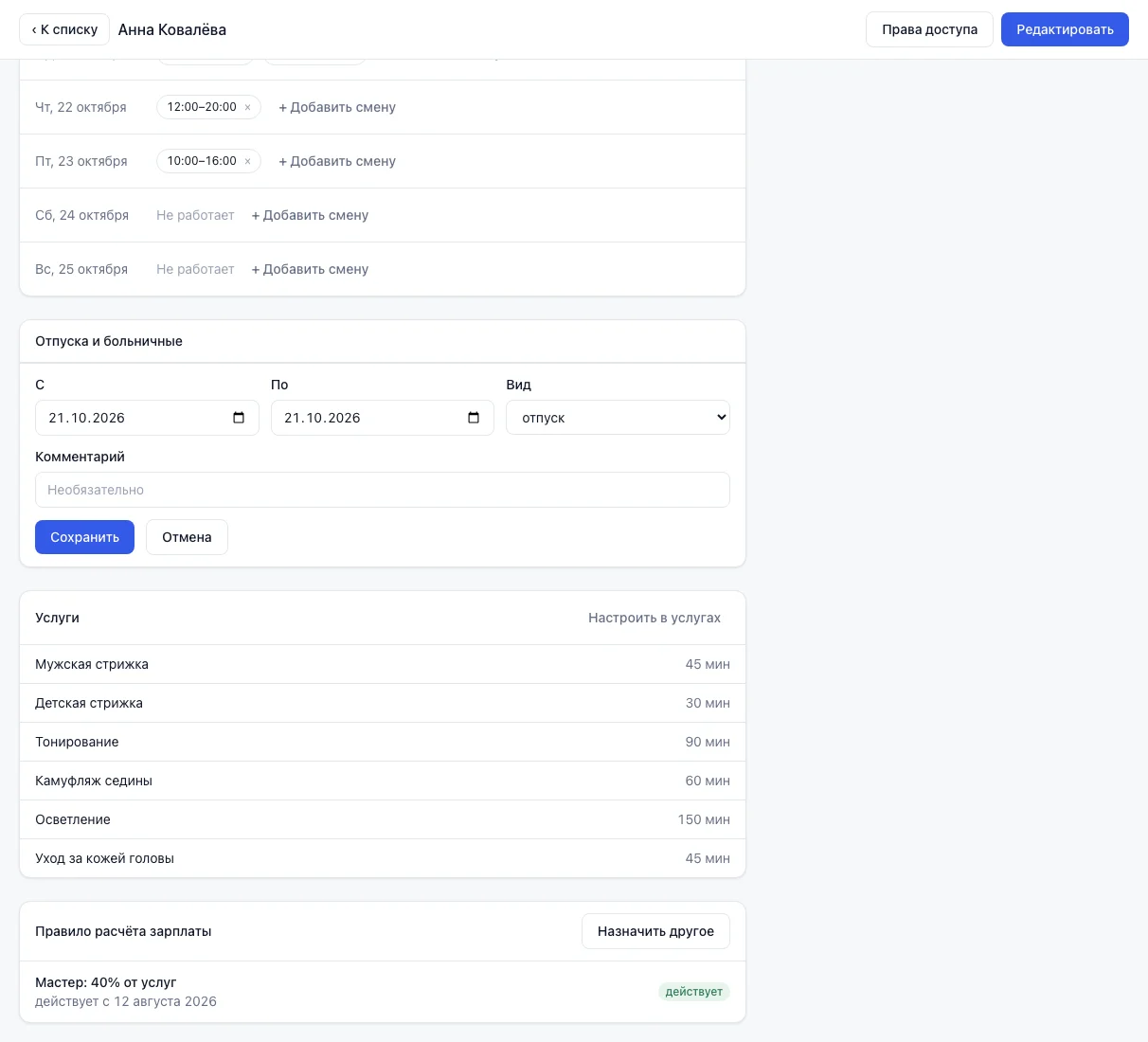Viewport: 1148px width, 1042px height.
Task: Open Права доступа settings
Action: [x=929, y=29]
